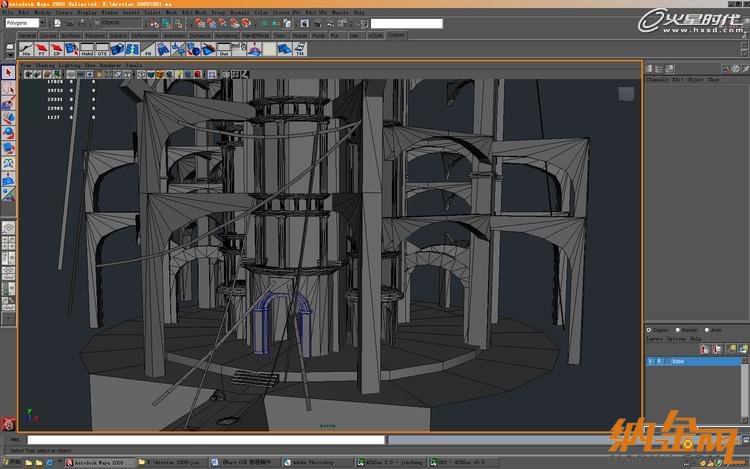The image size is (750, 469).
Task: Move selected layer up icon
Action: click(x=705, y=349)
